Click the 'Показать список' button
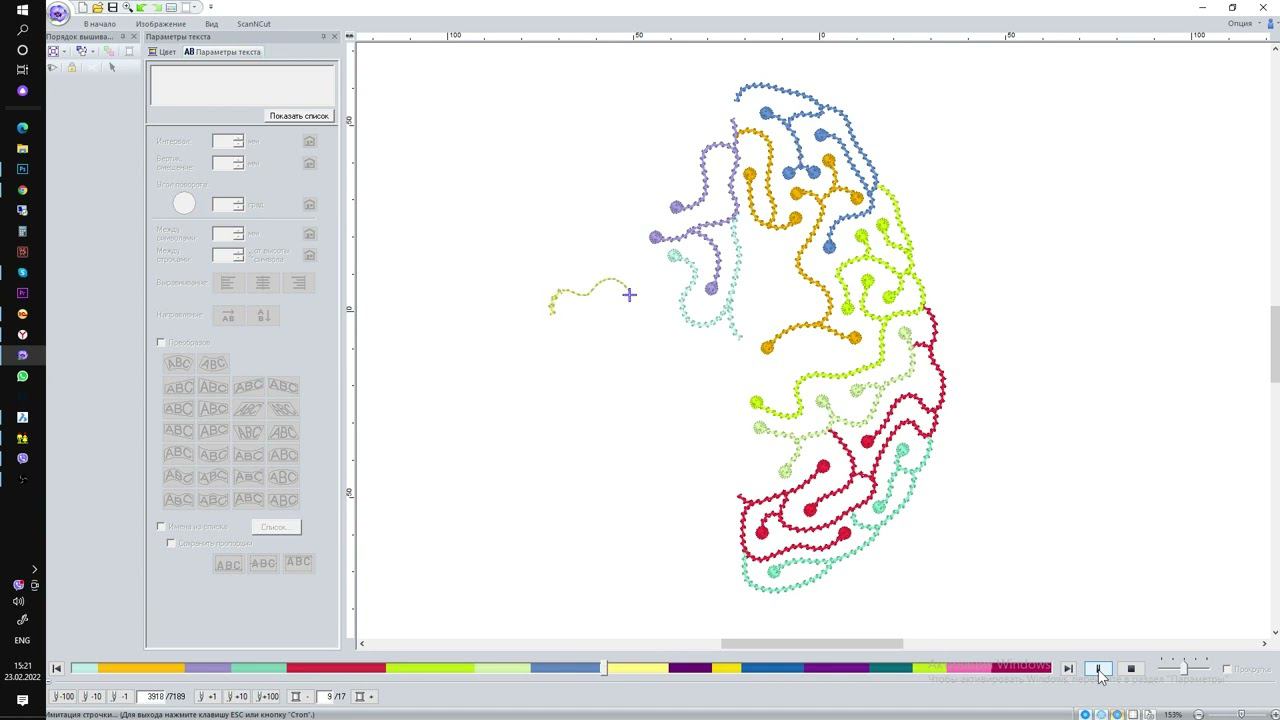The width and height of the screenshot is (1280, 720). pos(299,116)
